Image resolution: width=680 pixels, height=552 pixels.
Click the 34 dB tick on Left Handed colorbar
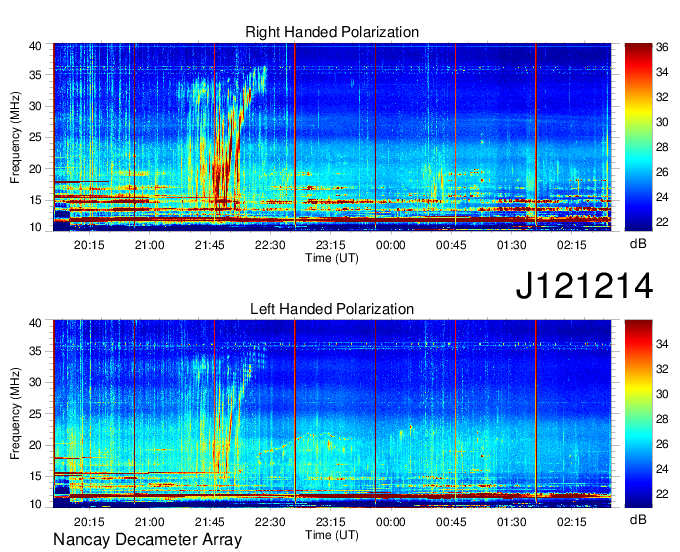(x=662, y=344)
